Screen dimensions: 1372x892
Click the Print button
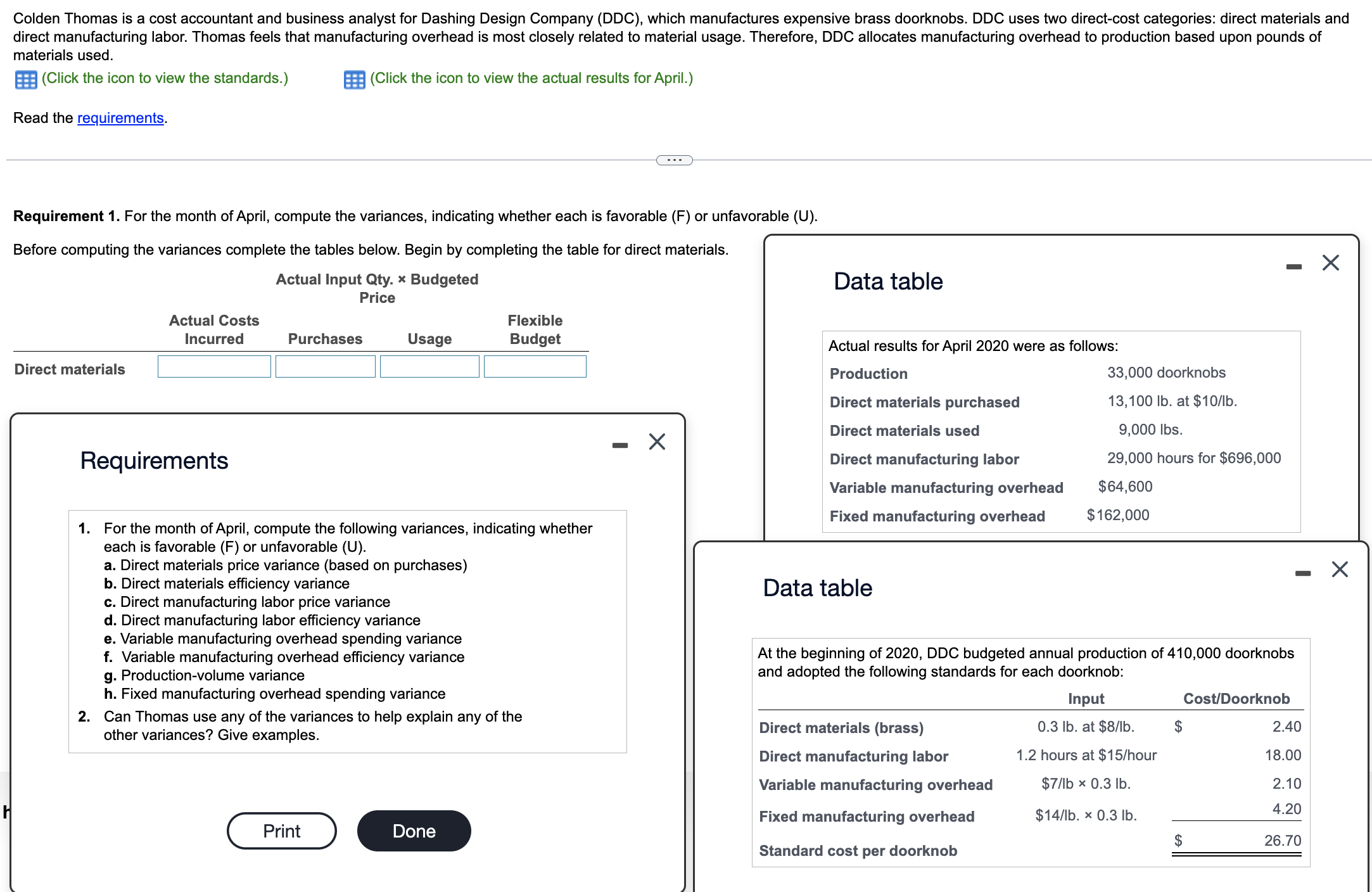[x=281, y=831]
